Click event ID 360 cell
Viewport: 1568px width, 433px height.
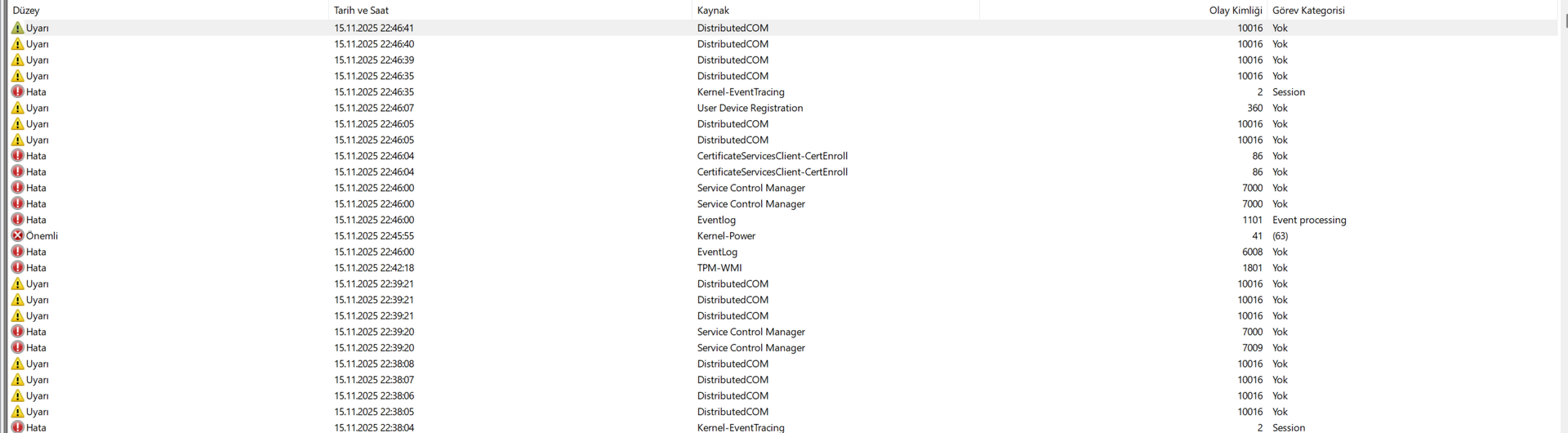point(1254,108)
